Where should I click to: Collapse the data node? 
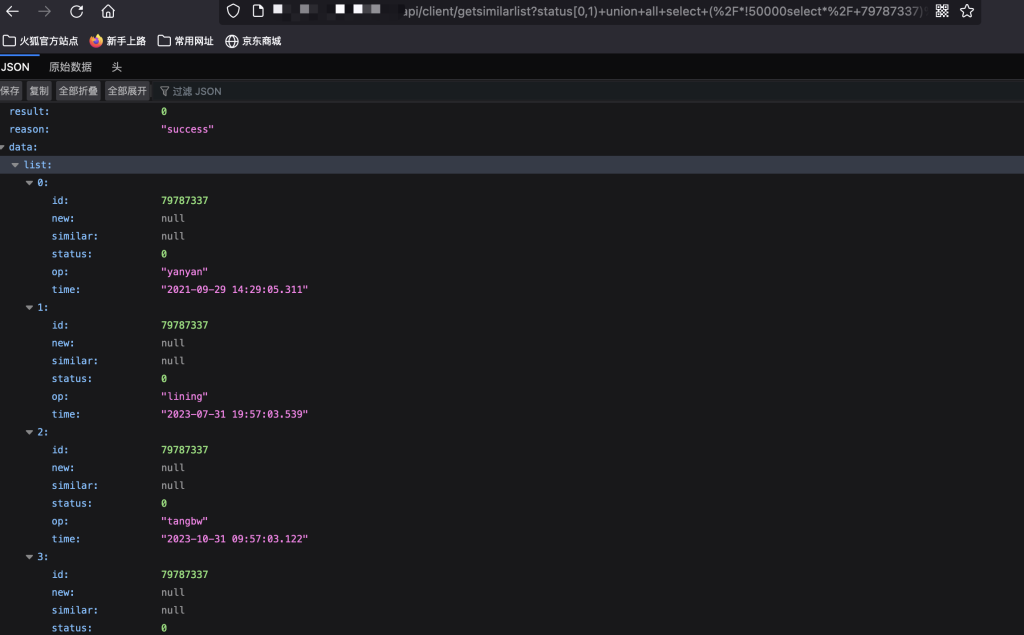[3, 148]
